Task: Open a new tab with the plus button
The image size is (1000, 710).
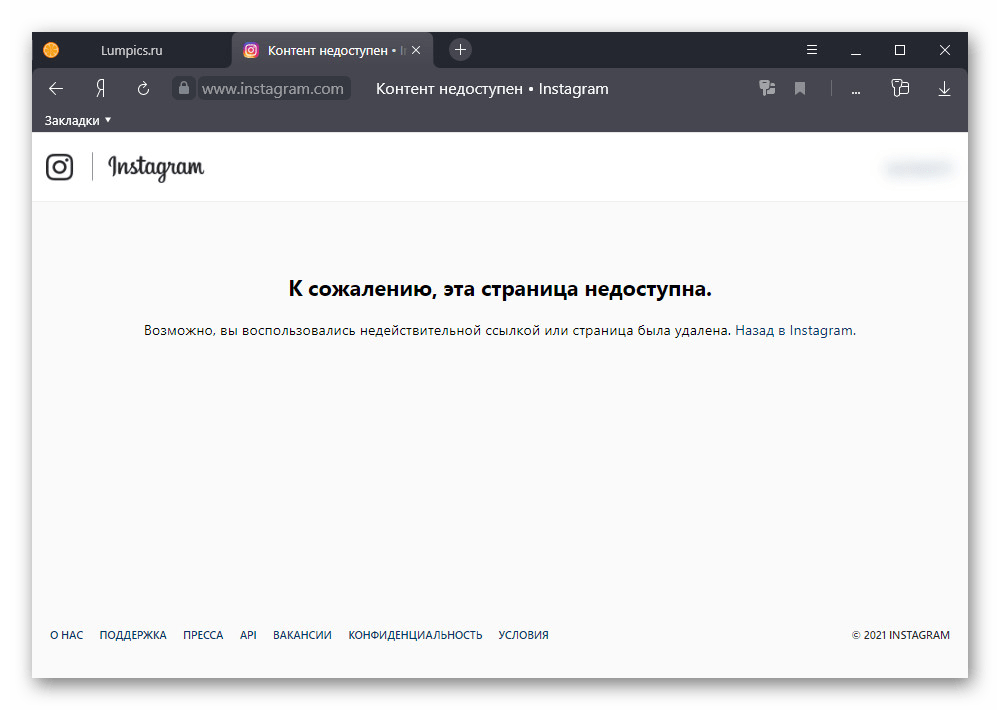Action: pos(459,49)
